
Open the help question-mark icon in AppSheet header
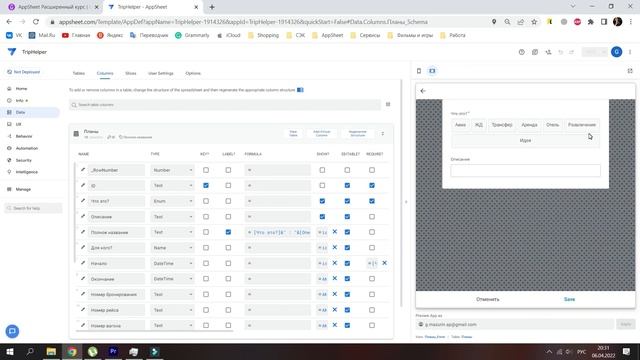522,52
